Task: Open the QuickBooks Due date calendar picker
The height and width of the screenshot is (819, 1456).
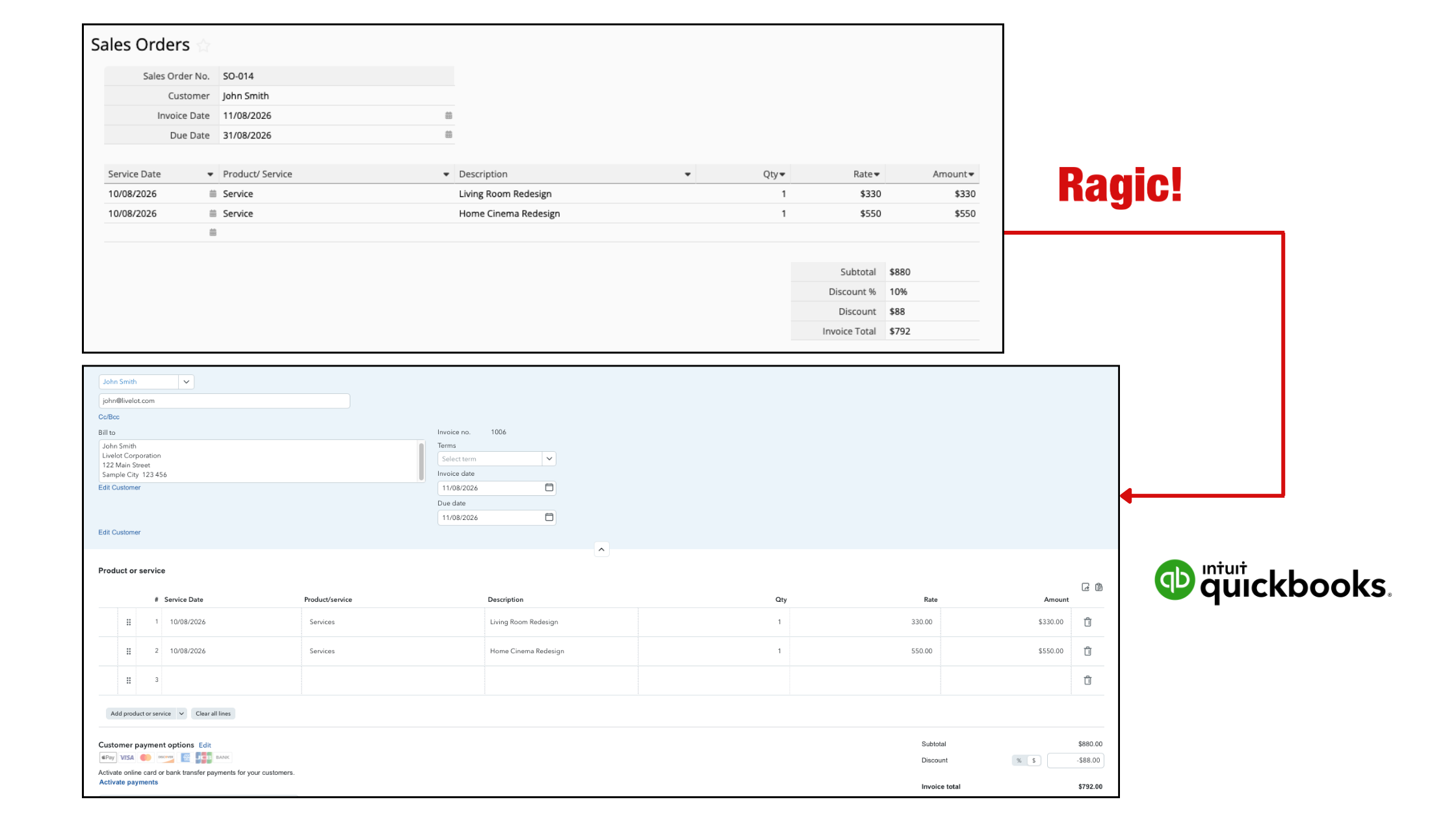Action: (549, 517)
